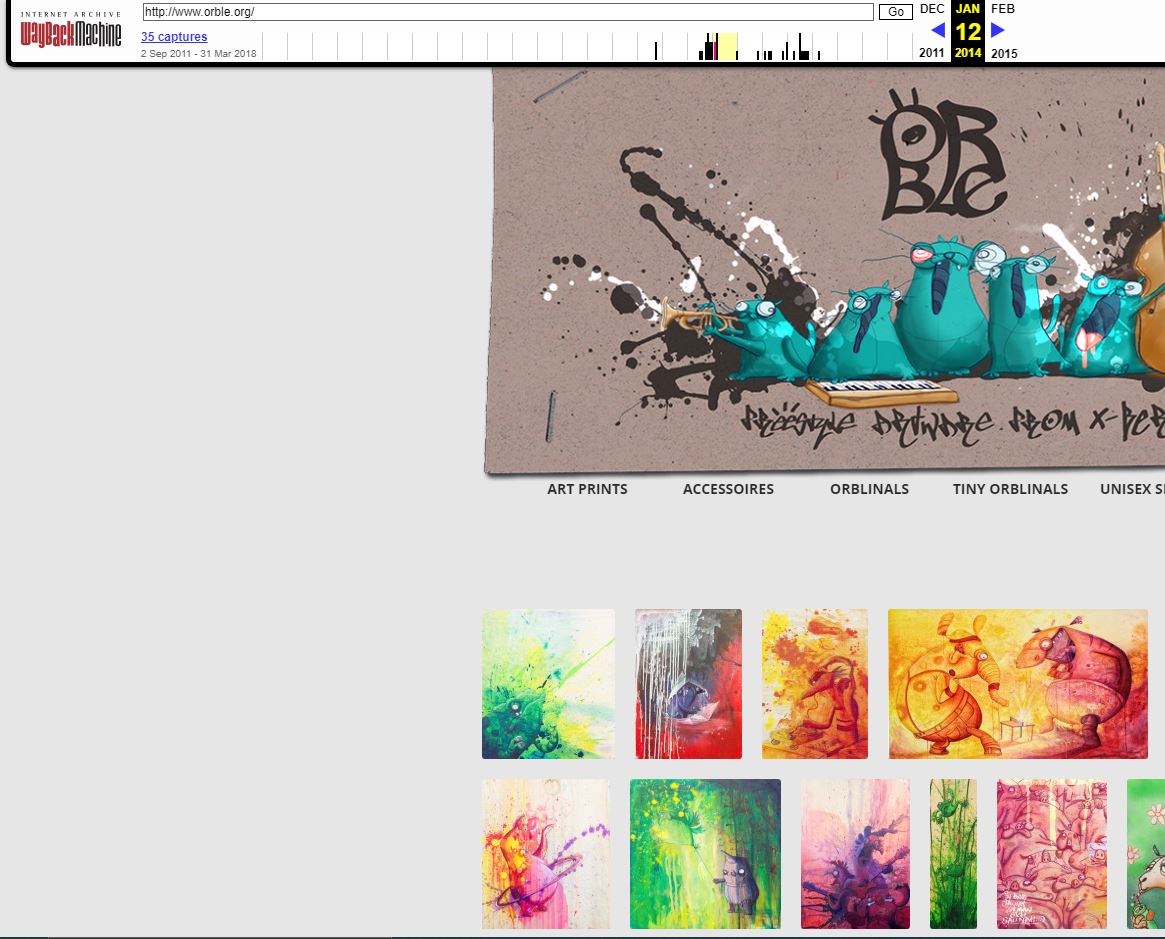1165x939 pixels.
Task: Open the red and grey drippy painting thumbnail
Action: [x=688, y=684]
